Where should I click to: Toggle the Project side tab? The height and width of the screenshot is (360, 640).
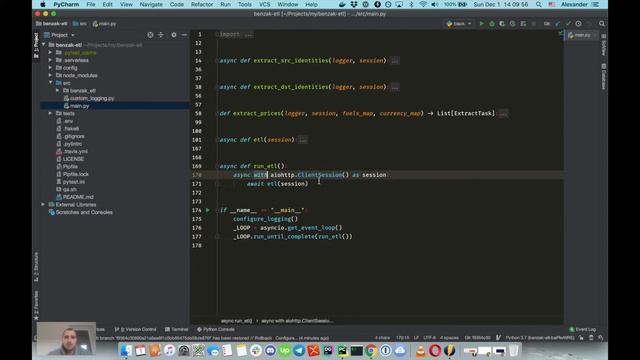[x=36, y=45]
